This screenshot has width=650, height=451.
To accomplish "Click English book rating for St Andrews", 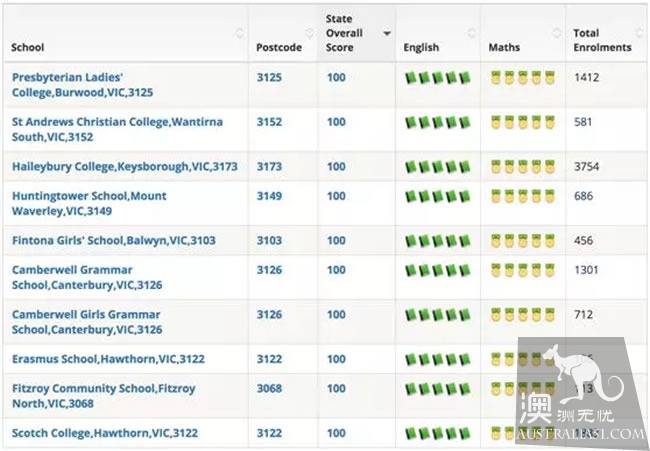I will (438, 122).
